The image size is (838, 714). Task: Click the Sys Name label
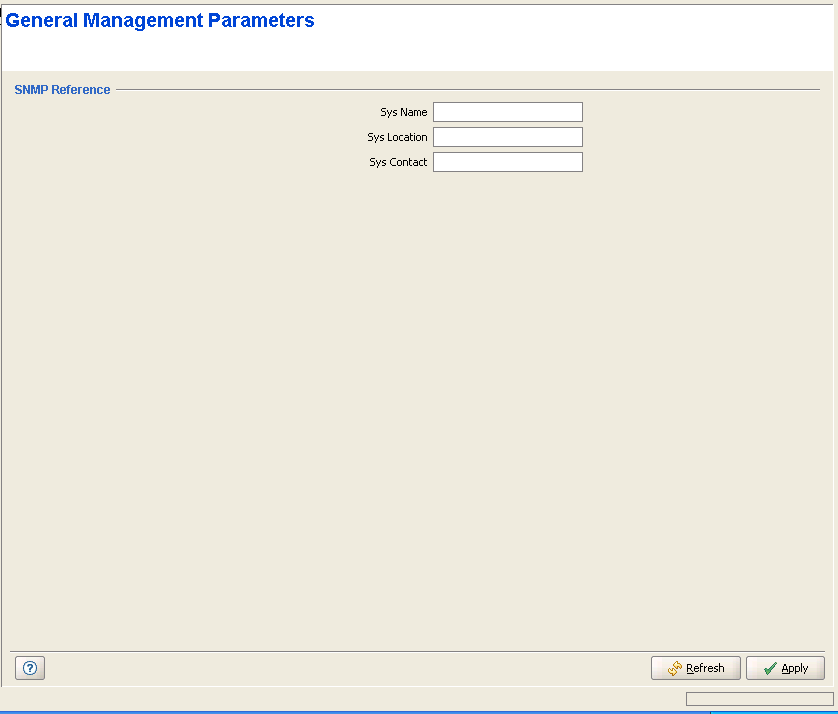[403, 113]
